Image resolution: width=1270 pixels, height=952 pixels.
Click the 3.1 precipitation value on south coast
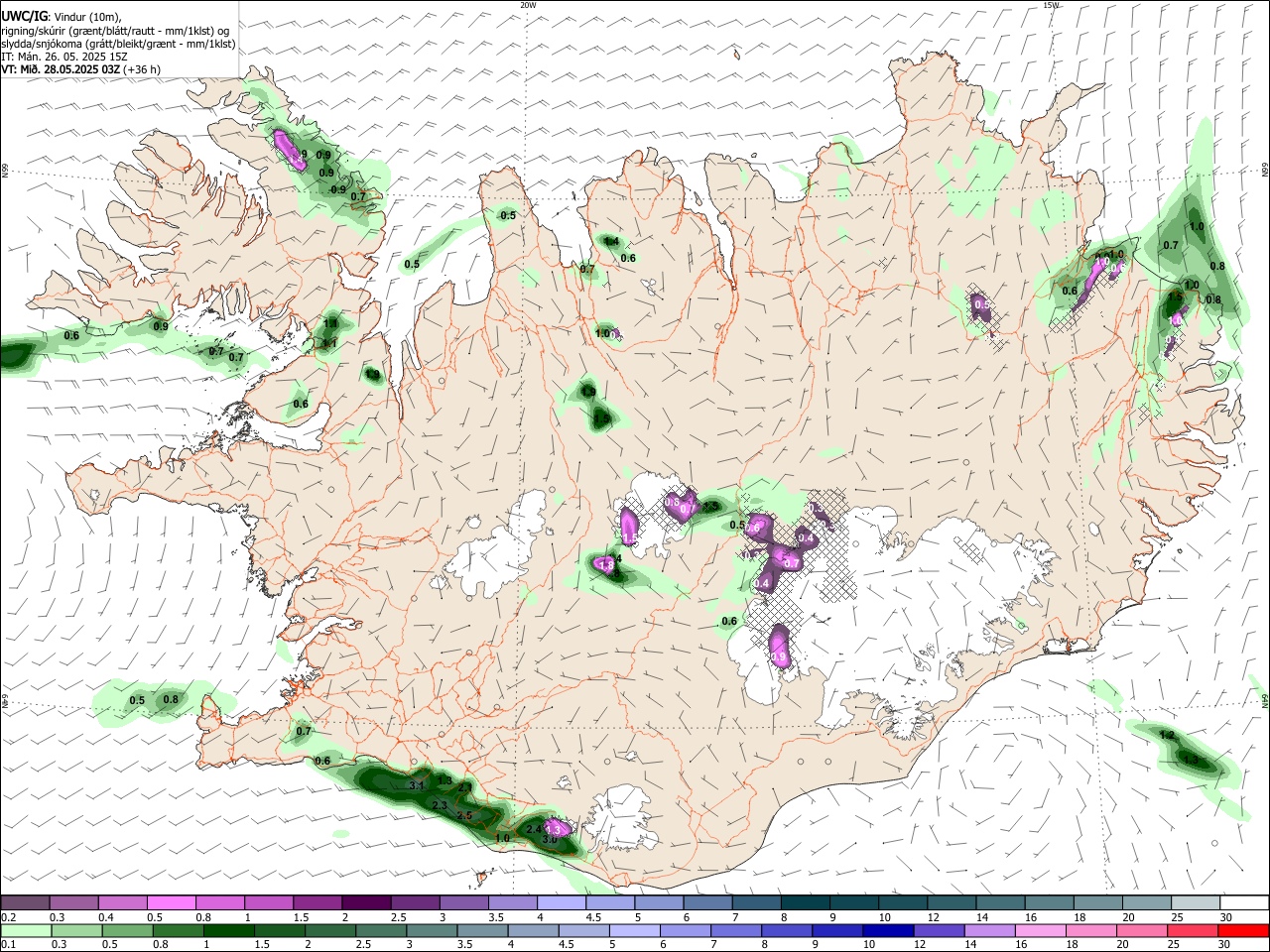pos(417,785)
